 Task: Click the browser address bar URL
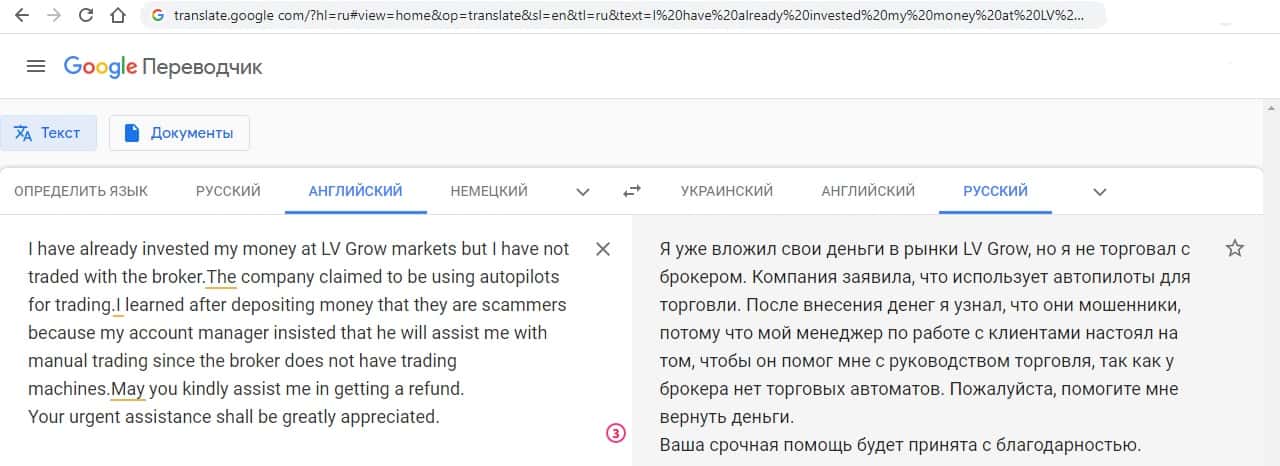(x=620, y=16)
